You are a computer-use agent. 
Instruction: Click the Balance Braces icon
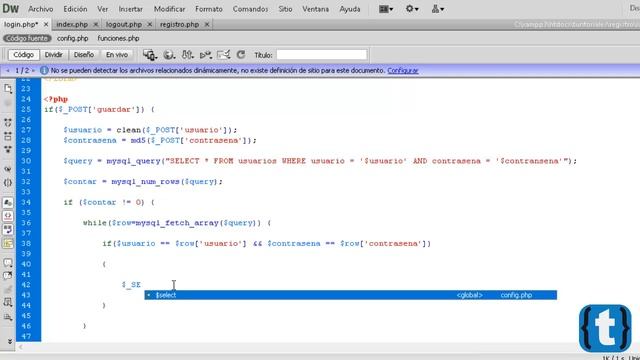tap(8, 182)
